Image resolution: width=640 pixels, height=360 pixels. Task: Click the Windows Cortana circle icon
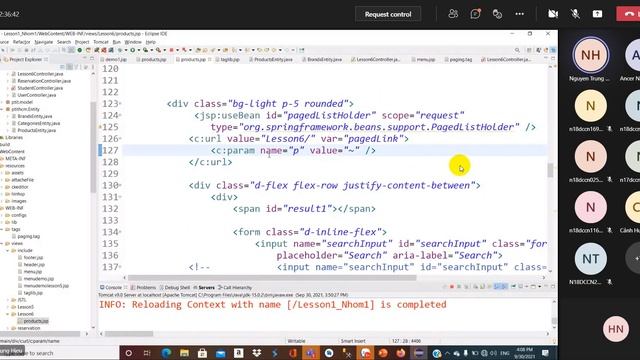[129, 353]
